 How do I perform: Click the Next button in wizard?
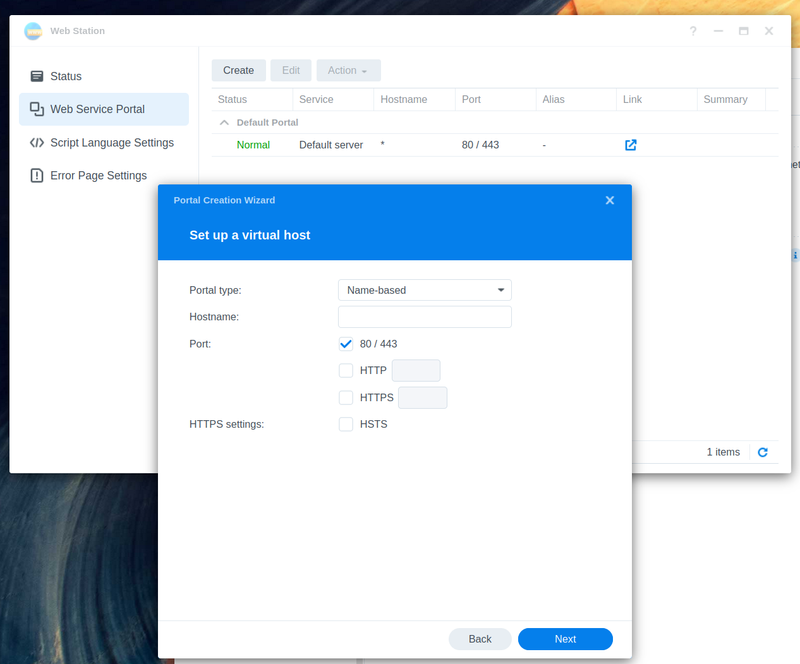pyautogui.click(x=565, y=639)
